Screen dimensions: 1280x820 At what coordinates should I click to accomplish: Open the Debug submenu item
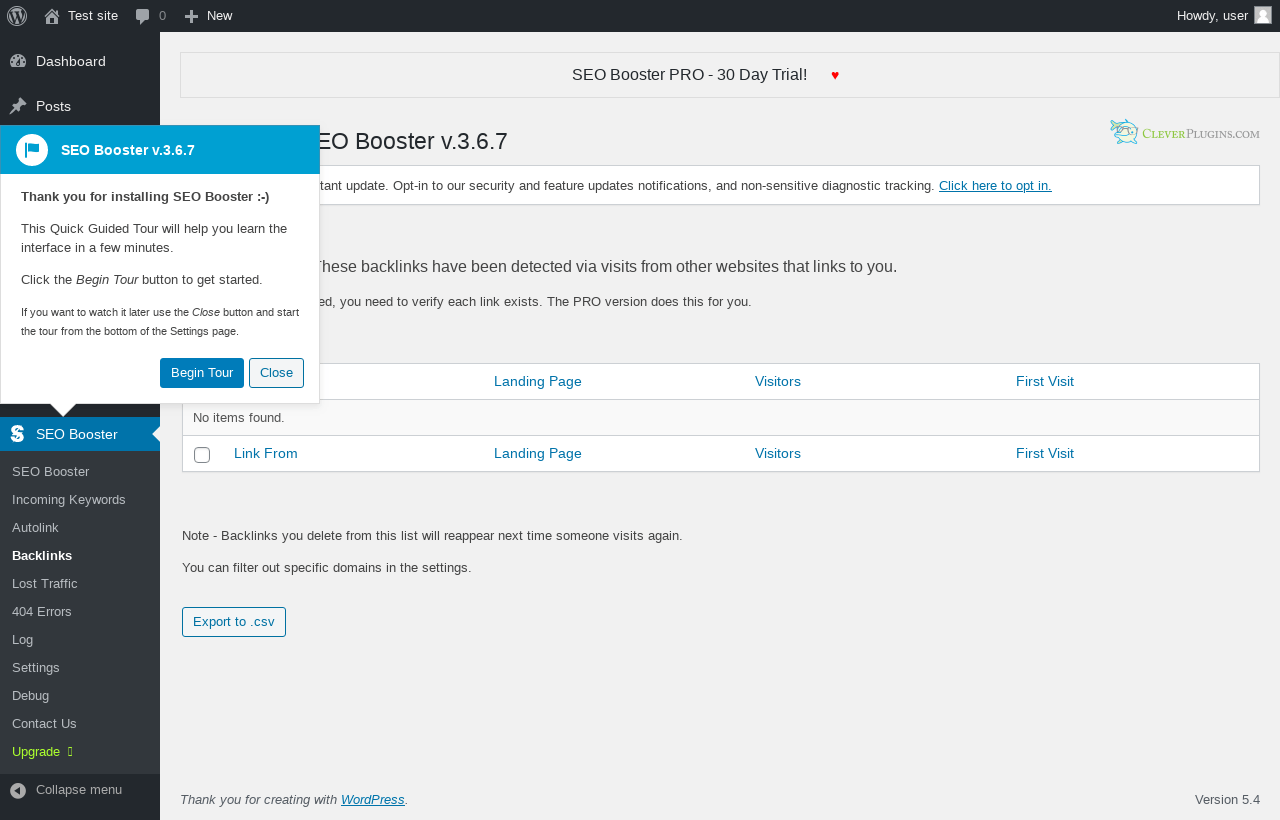31,695
